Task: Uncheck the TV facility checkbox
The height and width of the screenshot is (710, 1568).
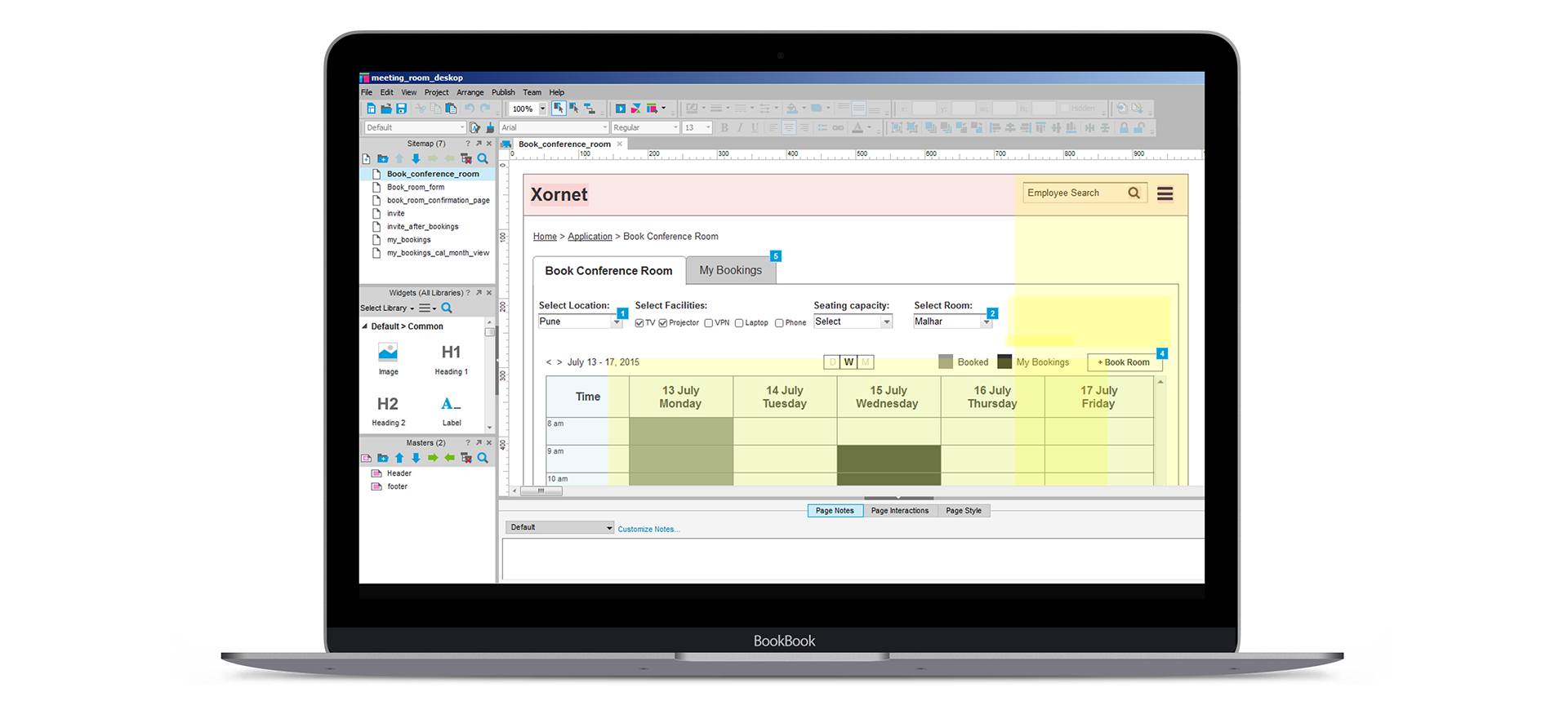Action: click(639, 323)
